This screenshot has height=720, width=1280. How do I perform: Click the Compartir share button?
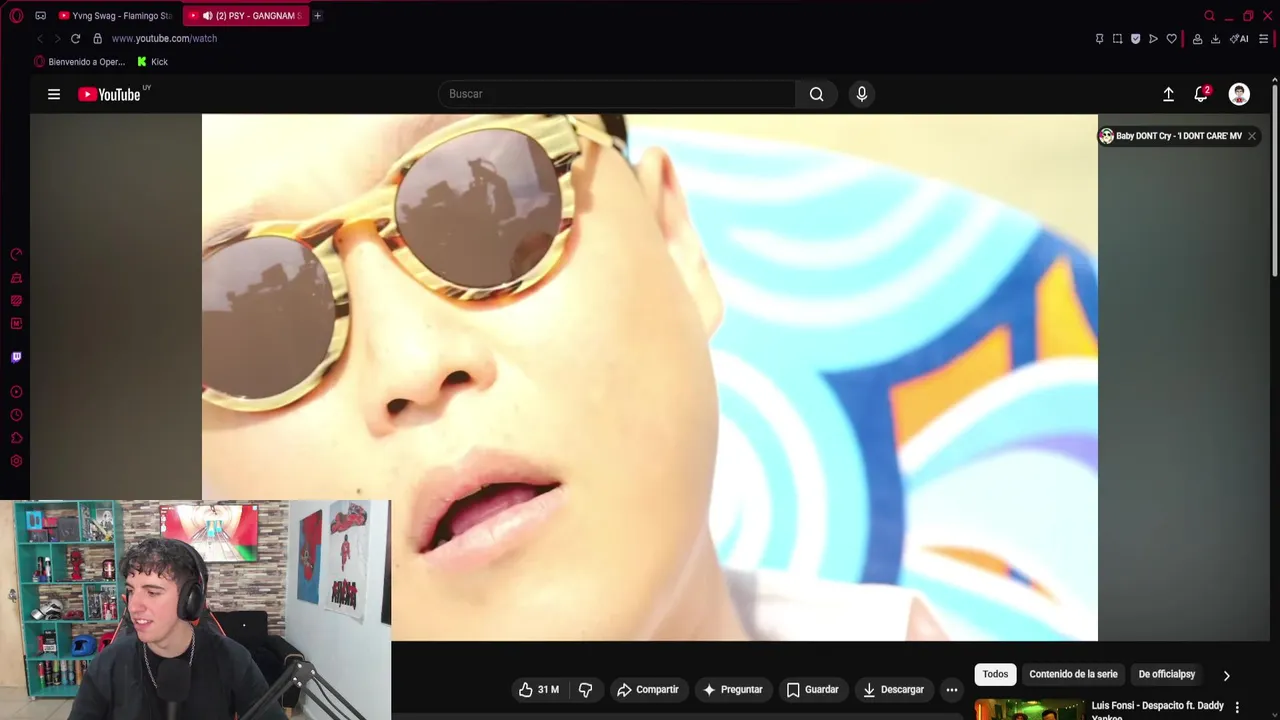(648, 690)
